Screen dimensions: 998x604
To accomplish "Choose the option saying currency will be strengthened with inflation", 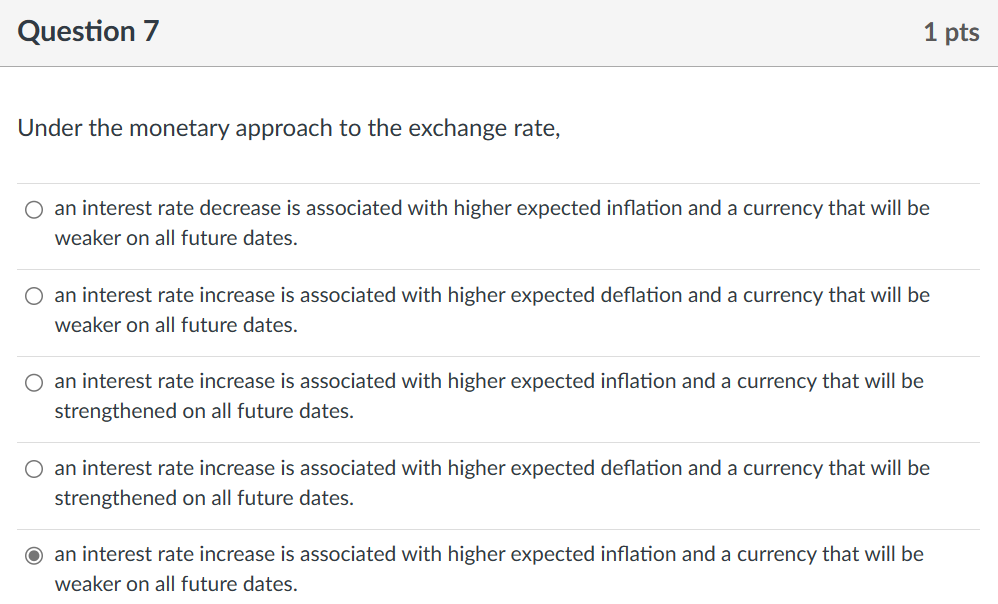I will (33, 382).
